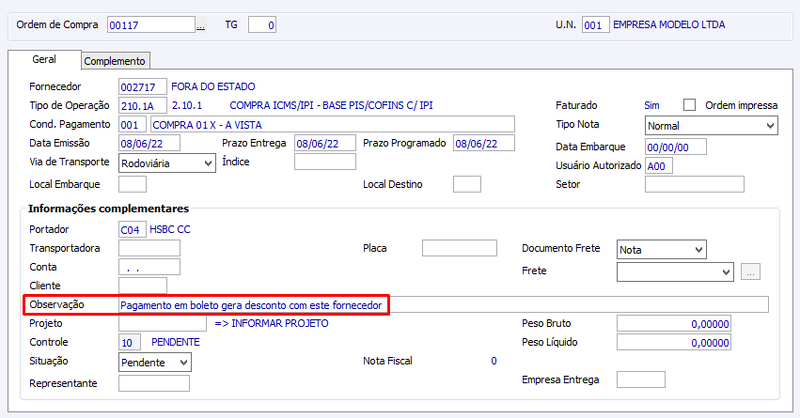Click the TG field

tap(262, 25)
